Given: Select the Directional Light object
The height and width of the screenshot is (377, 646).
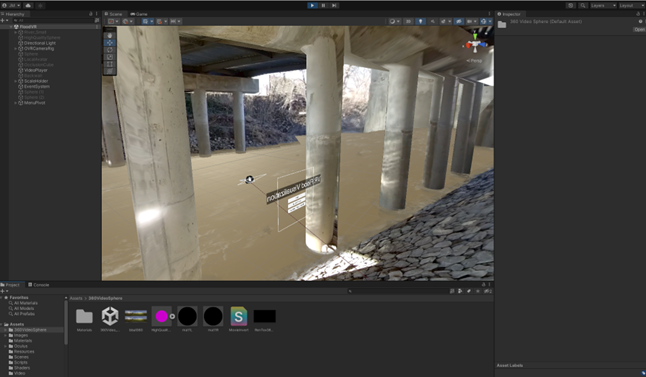Looking at the screenshot, I should tap(40, 43).
